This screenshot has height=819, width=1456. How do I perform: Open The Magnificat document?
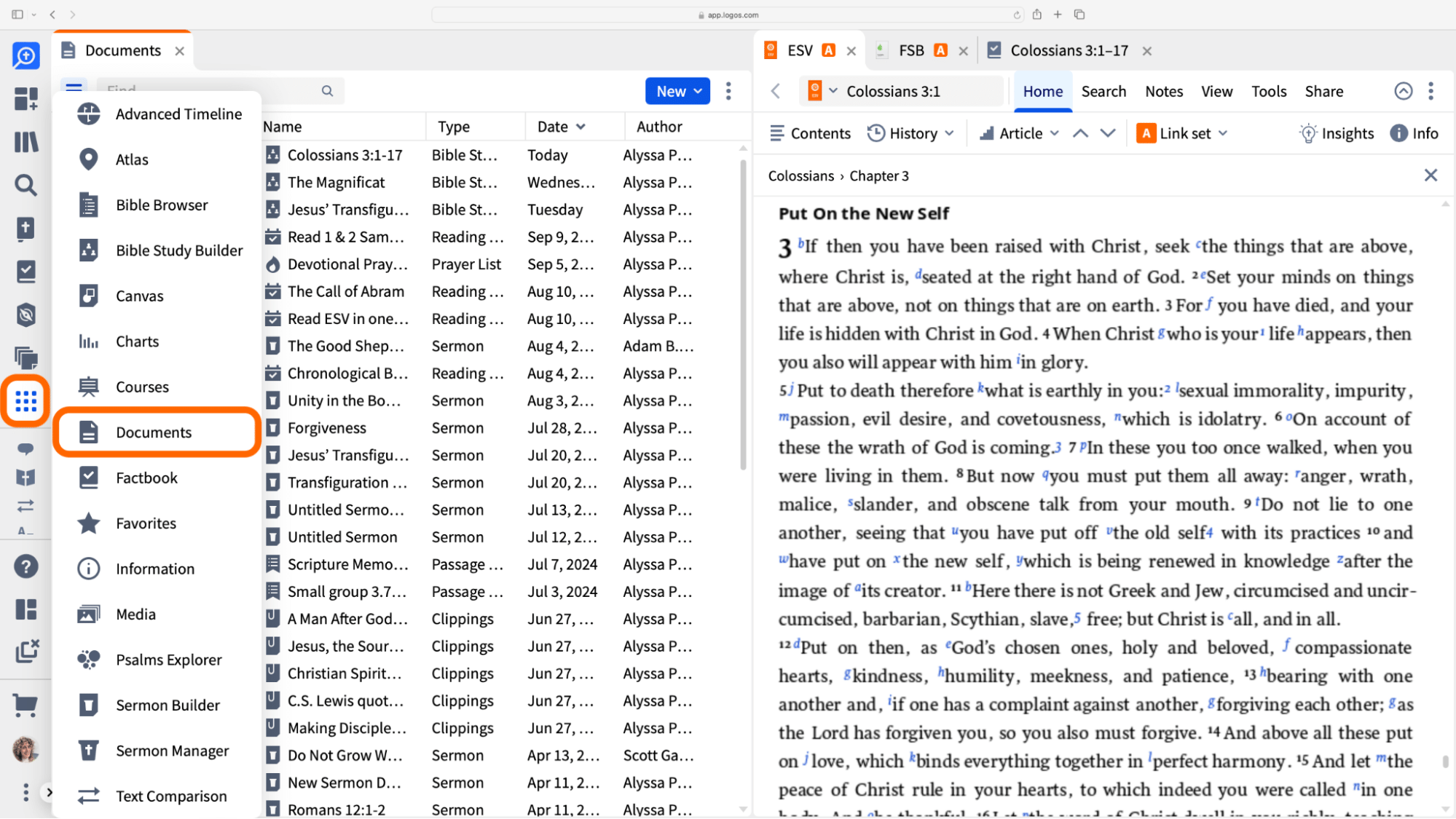tap(336, 182)
